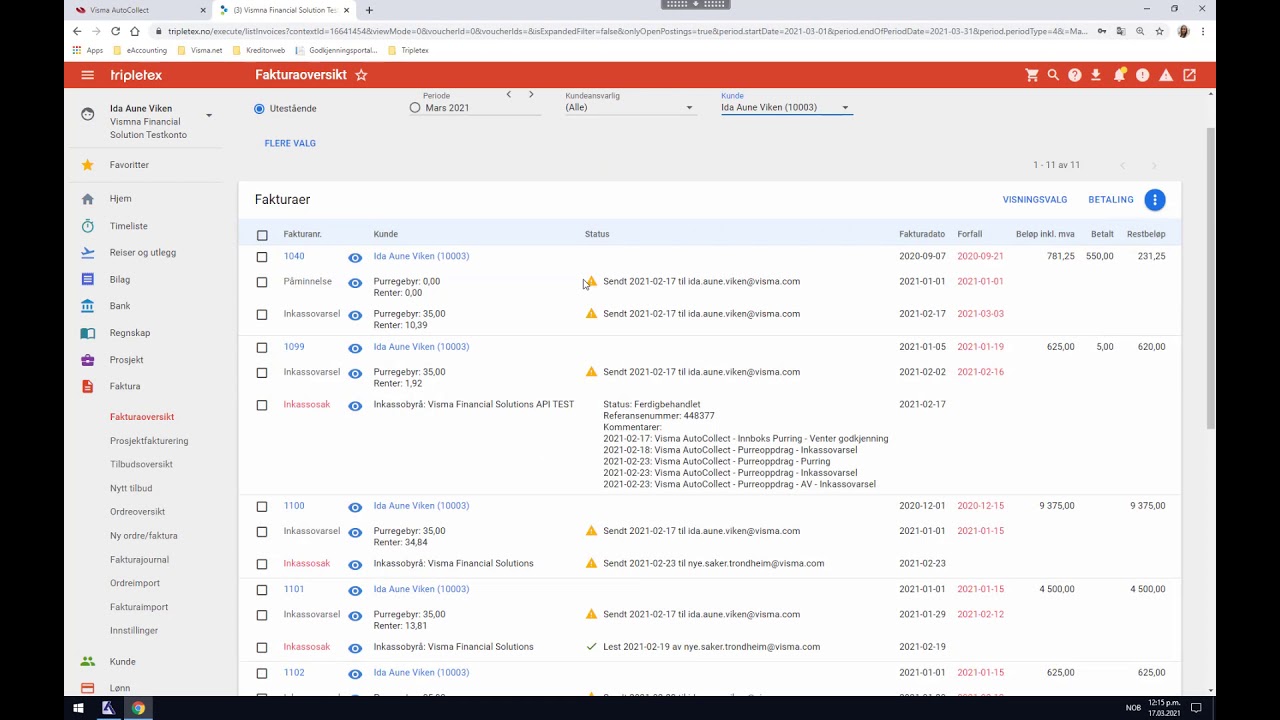Open Timeliste in sidebar
The width and height of the screenshot is (1280, 720).
pos(128,226)
